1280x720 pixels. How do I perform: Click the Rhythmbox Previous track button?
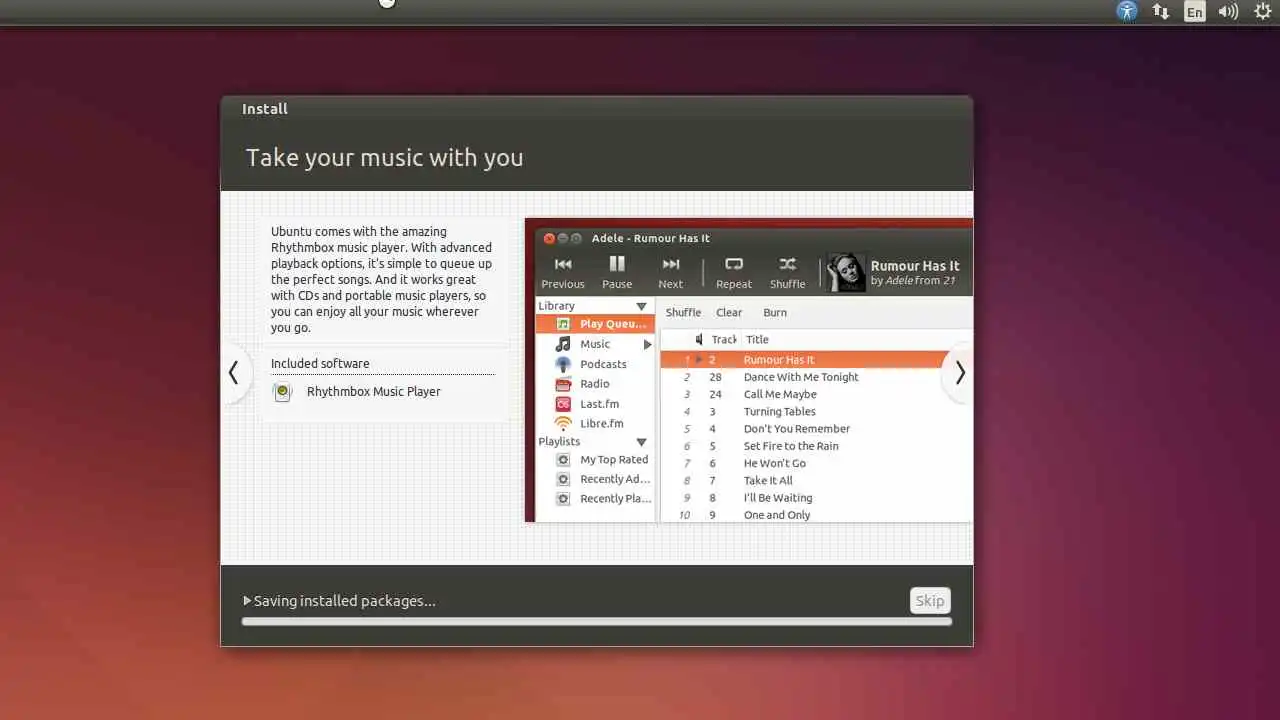(x=563, y=272)
